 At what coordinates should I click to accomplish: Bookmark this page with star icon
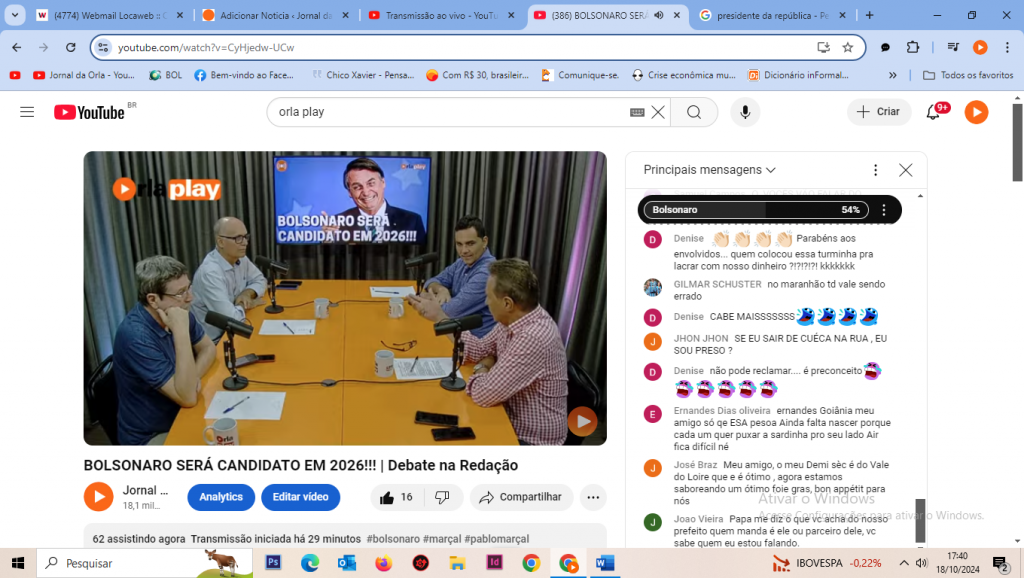pos(848,48)
